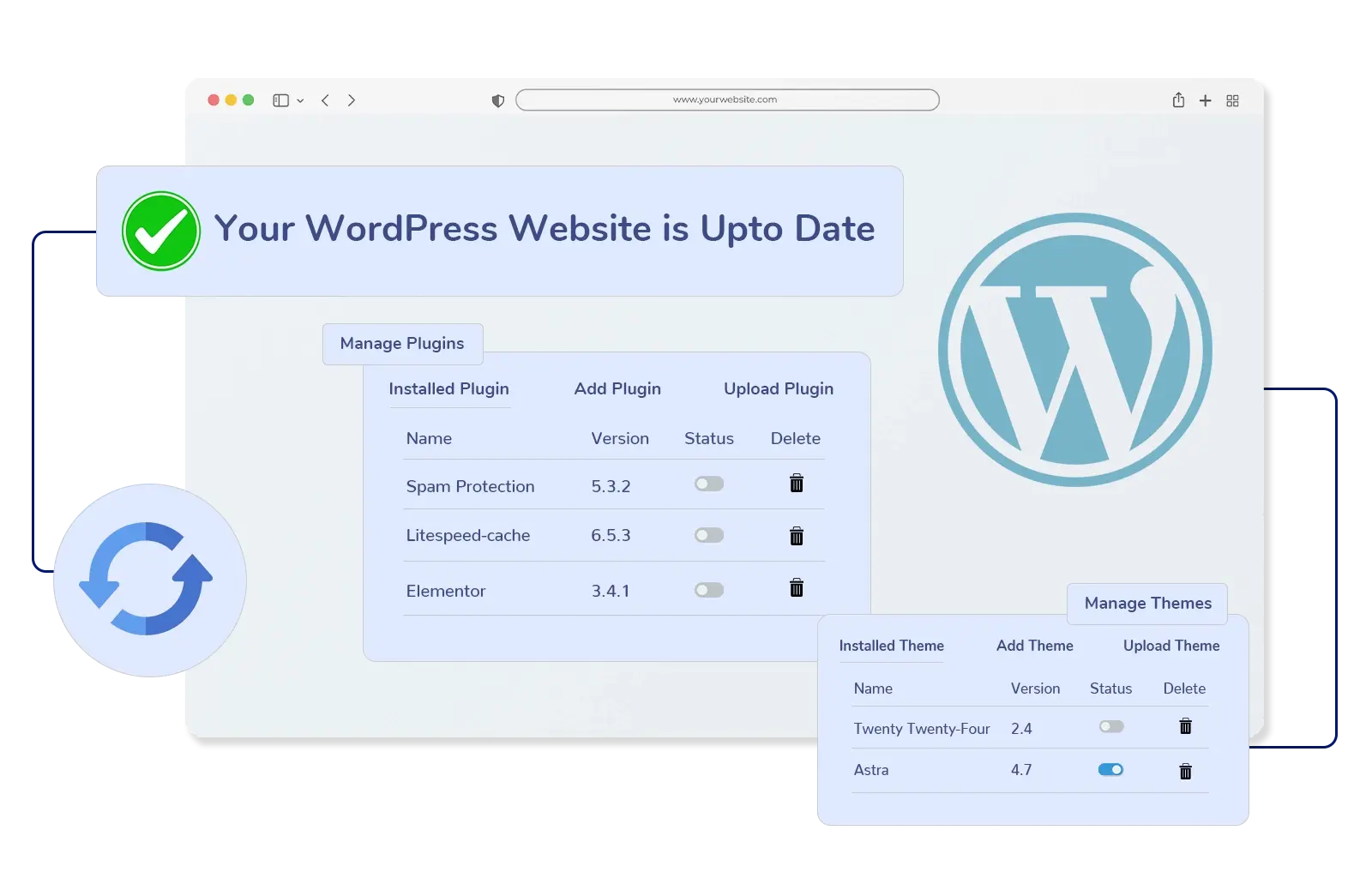Open a new tab with plus icon
Image resolution: width=1372 pixels, height=878 pixels.
point(1205,100)
